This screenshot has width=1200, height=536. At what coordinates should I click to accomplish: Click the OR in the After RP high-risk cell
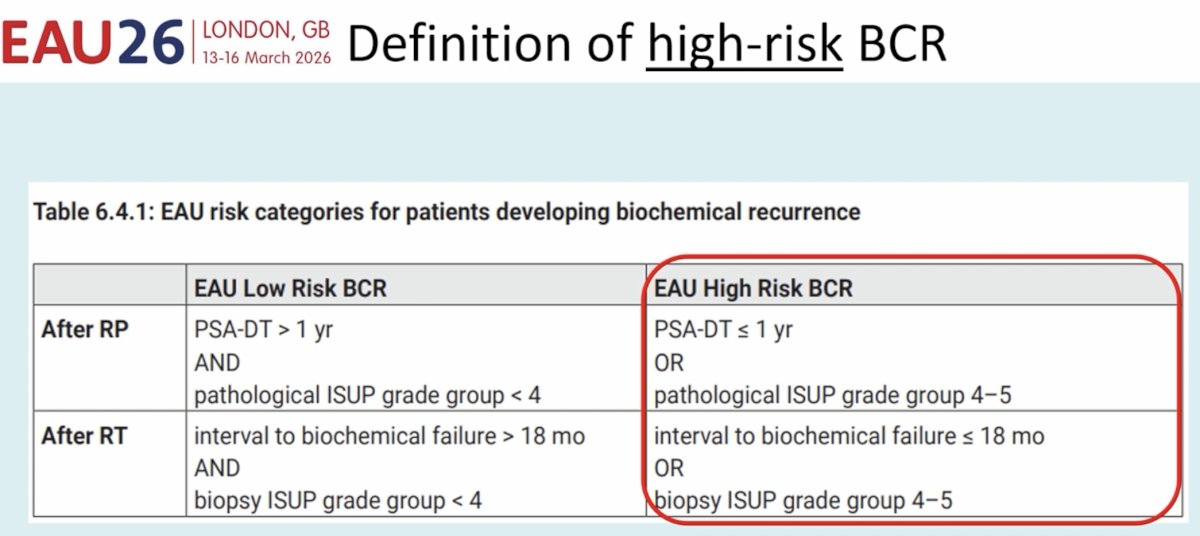point(669,364)
